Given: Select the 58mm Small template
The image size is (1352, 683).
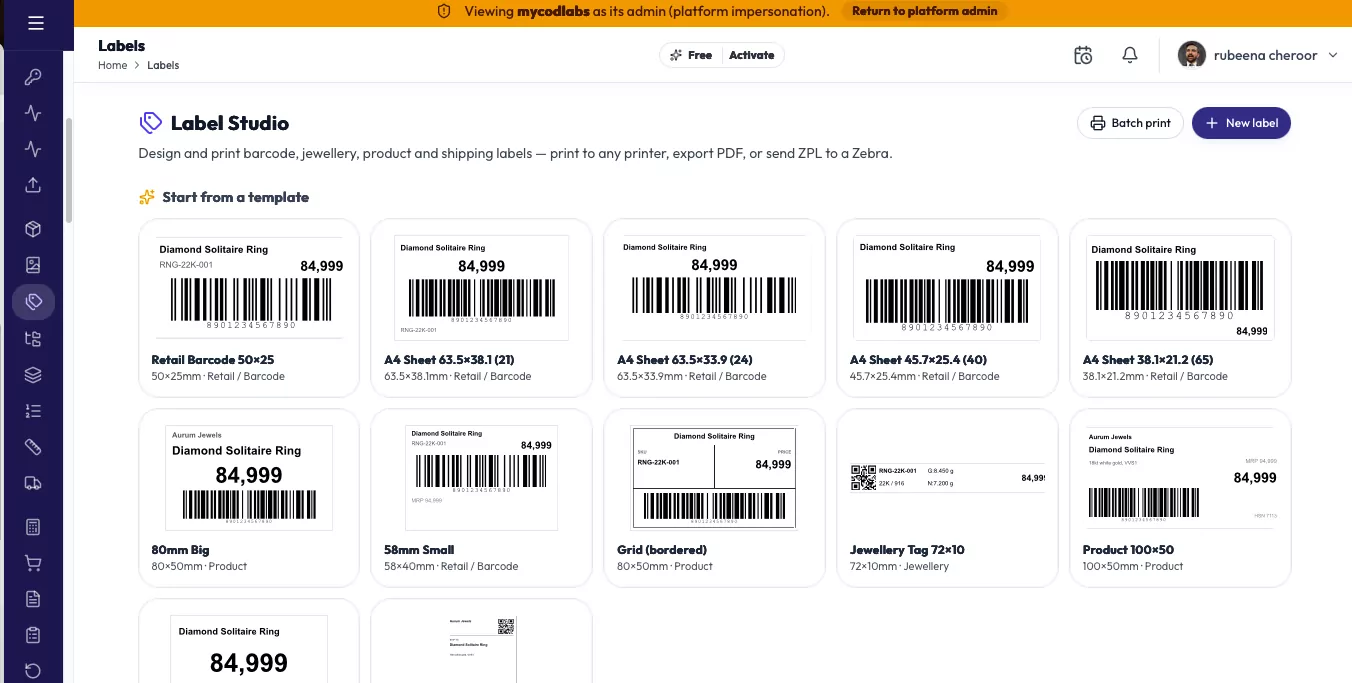Looking at the screenshot, I should pos(481,498).
